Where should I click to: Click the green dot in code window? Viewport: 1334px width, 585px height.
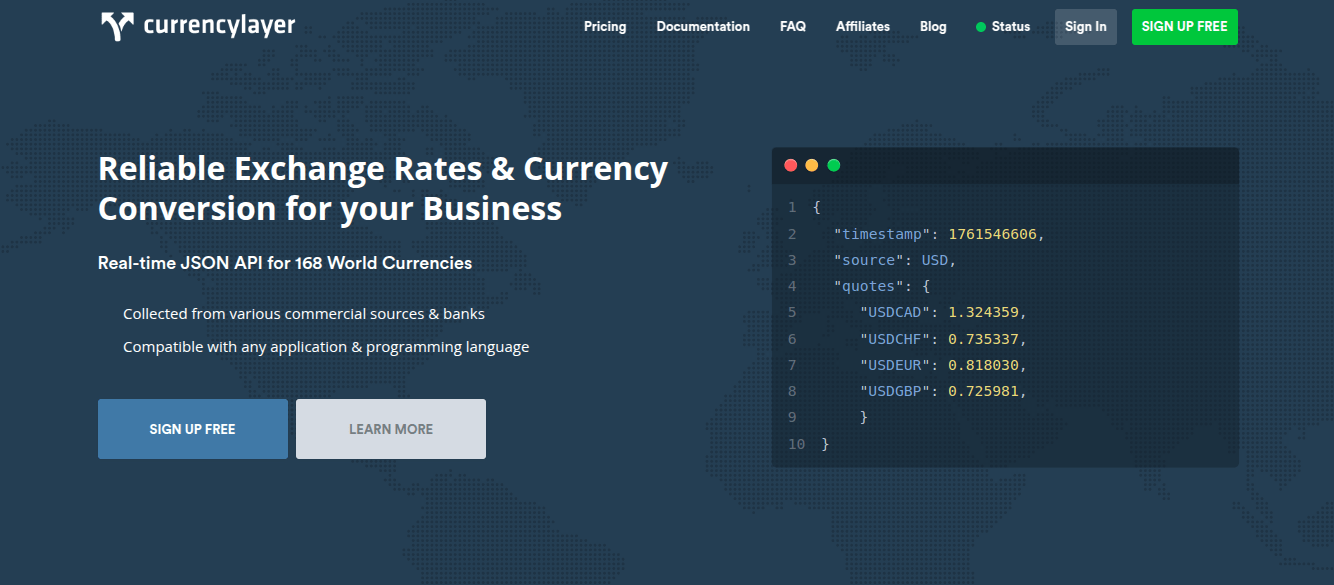click(x=834, y=165)
